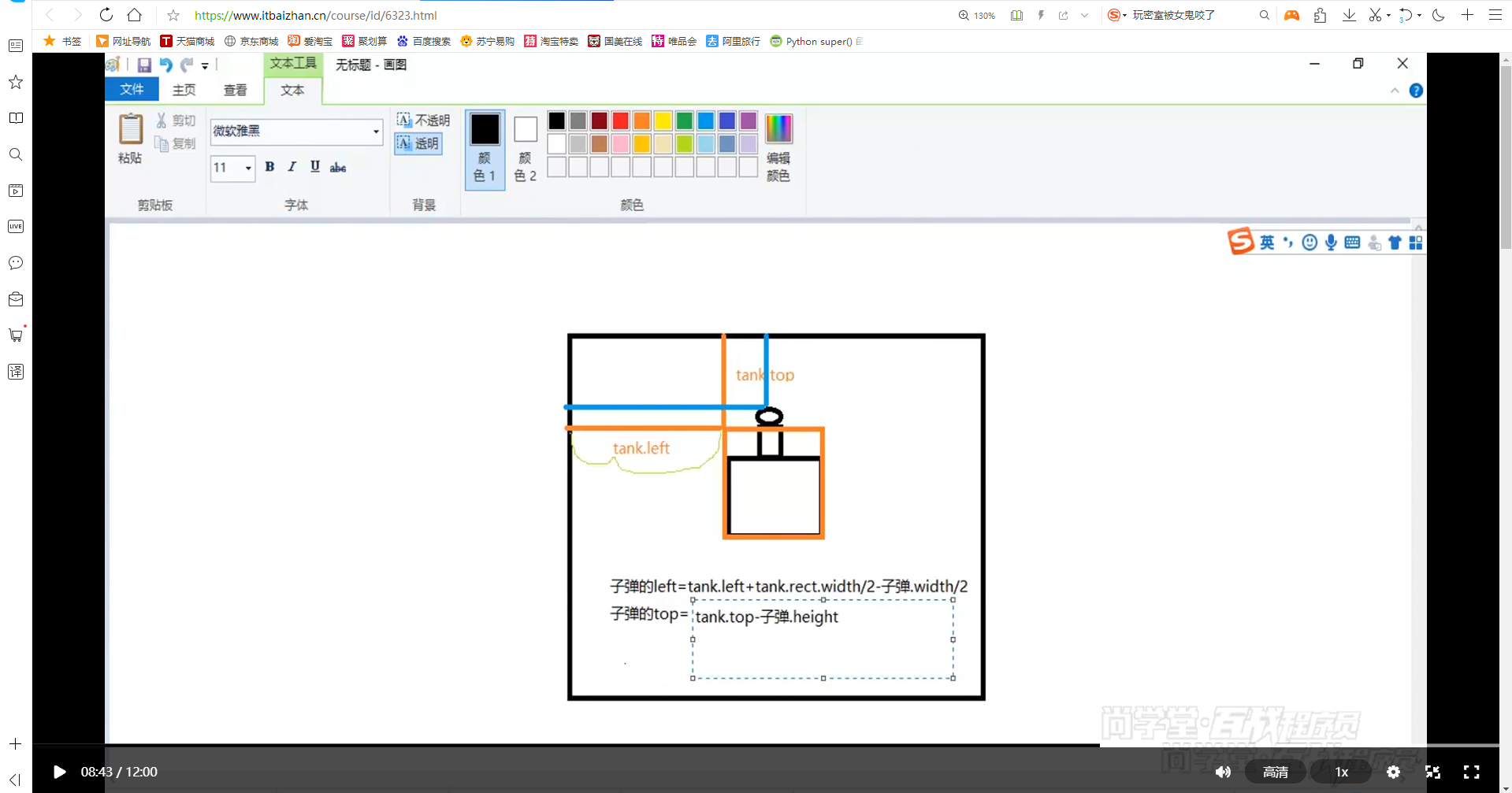Open the left sidebar favorites star
The image size is (1512, 793).
click(16, 82)
